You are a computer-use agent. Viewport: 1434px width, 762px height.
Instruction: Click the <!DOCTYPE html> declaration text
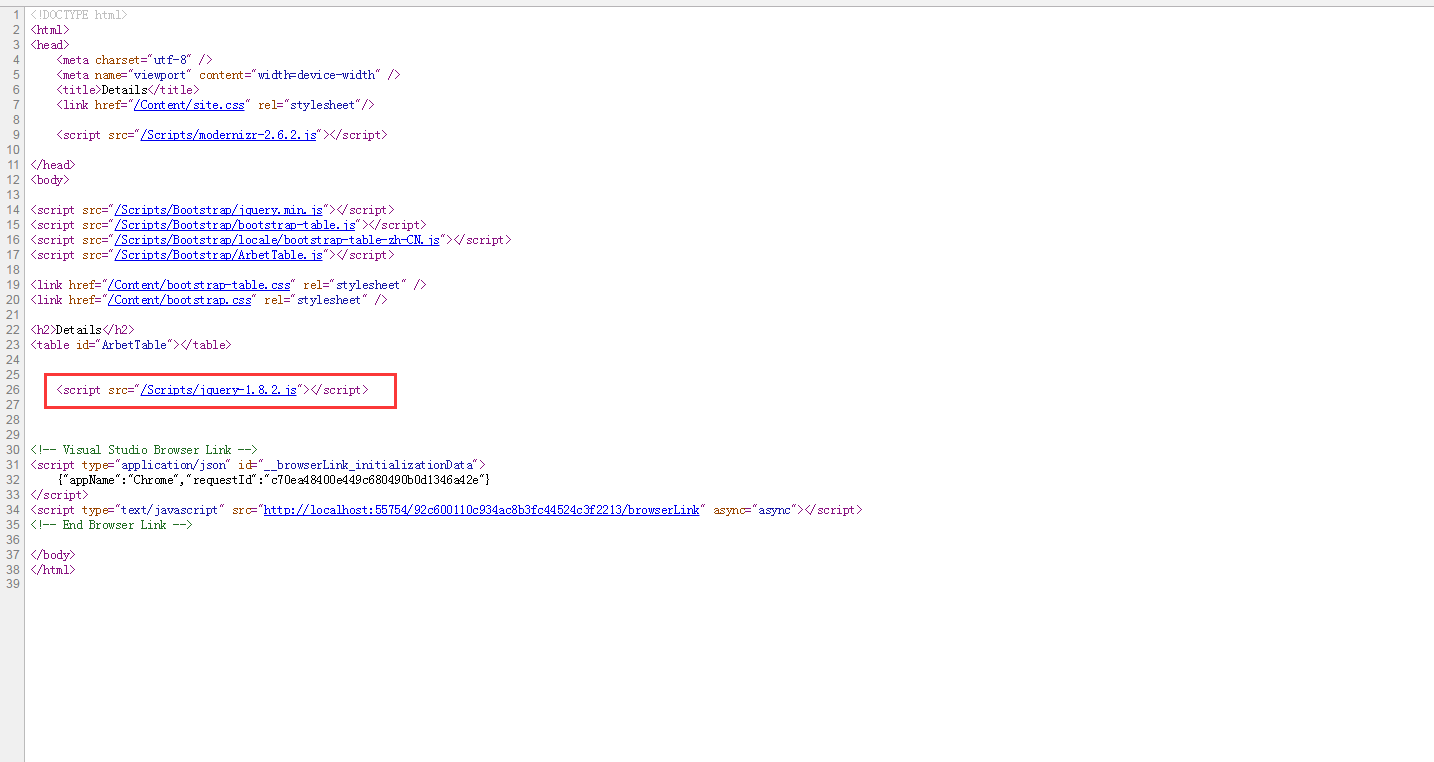point(79,15)
